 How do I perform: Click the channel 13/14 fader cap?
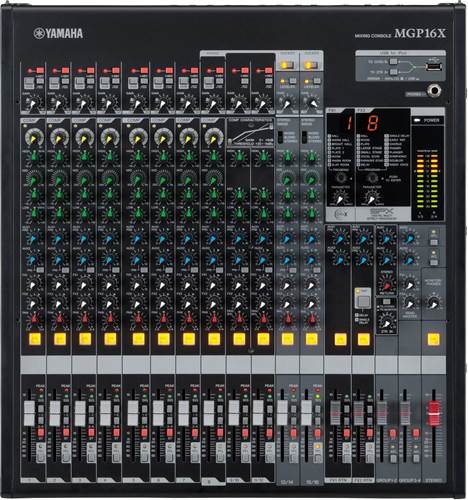coord(282,413)
